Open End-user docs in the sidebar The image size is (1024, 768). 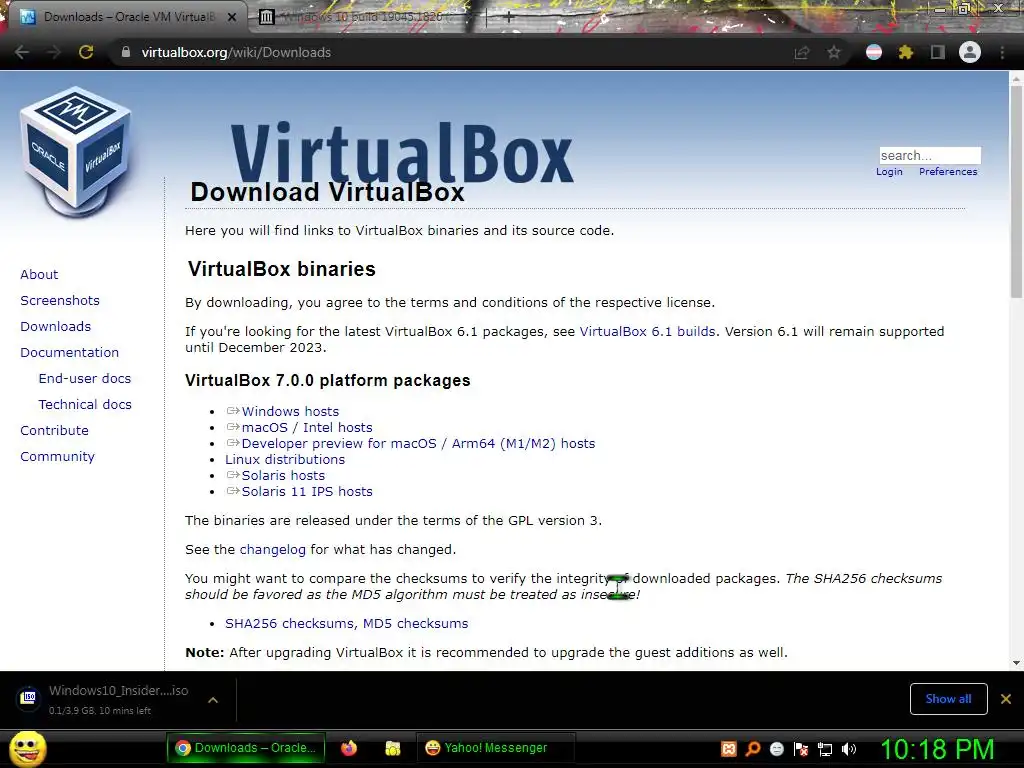(85, 379)
